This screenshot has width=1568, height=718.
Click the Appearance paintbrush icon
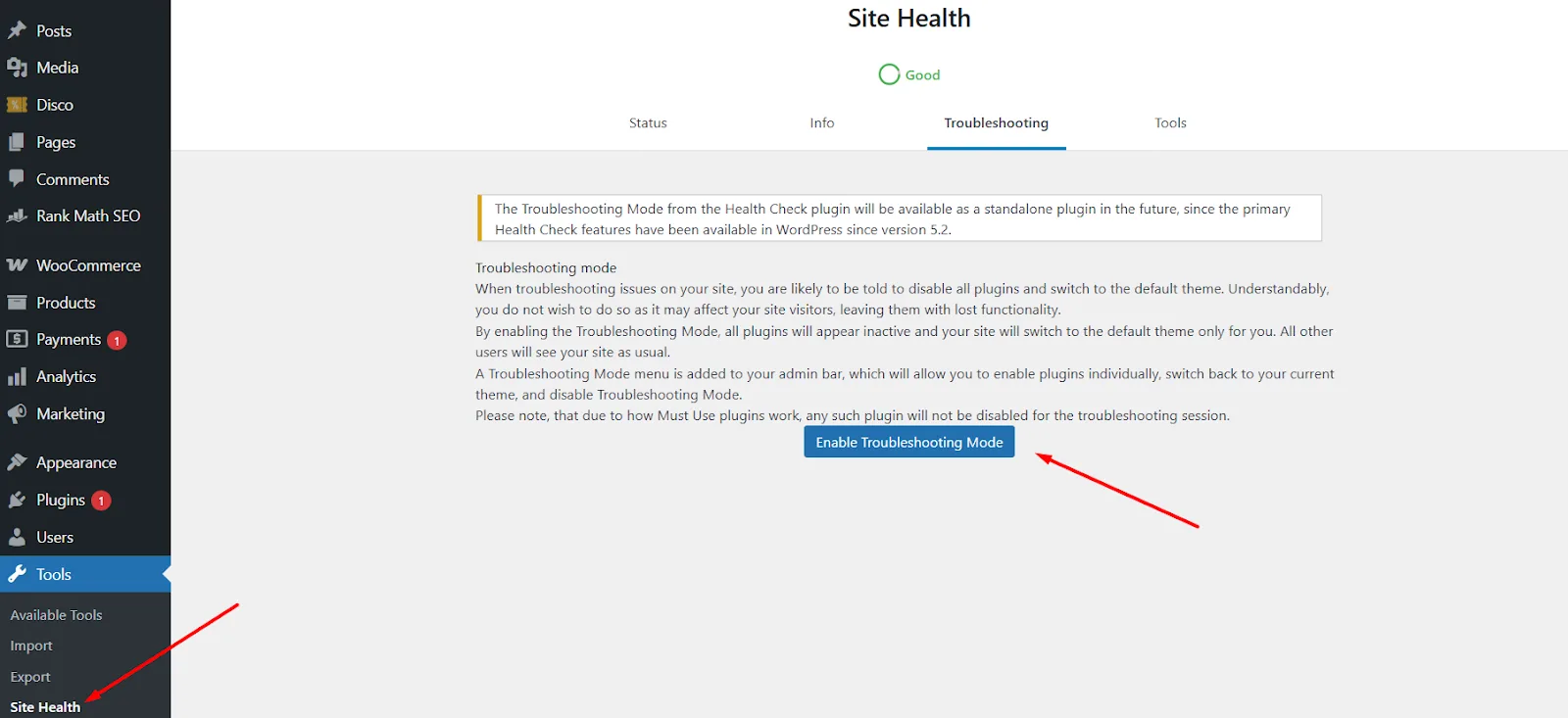coord(17,462)
